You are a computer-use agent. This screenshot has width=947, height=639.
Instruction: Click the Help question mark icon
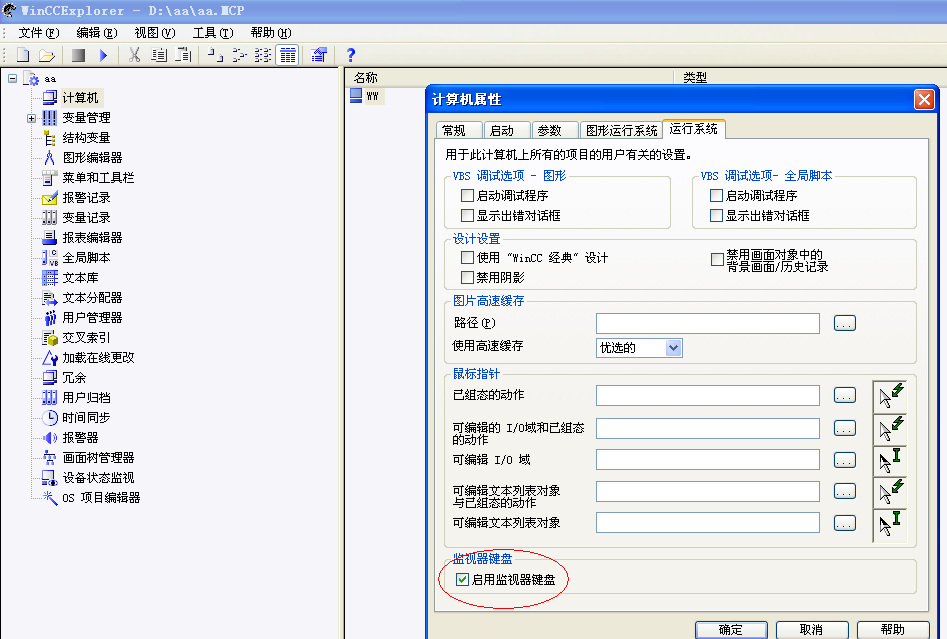[x=351, y=55]
